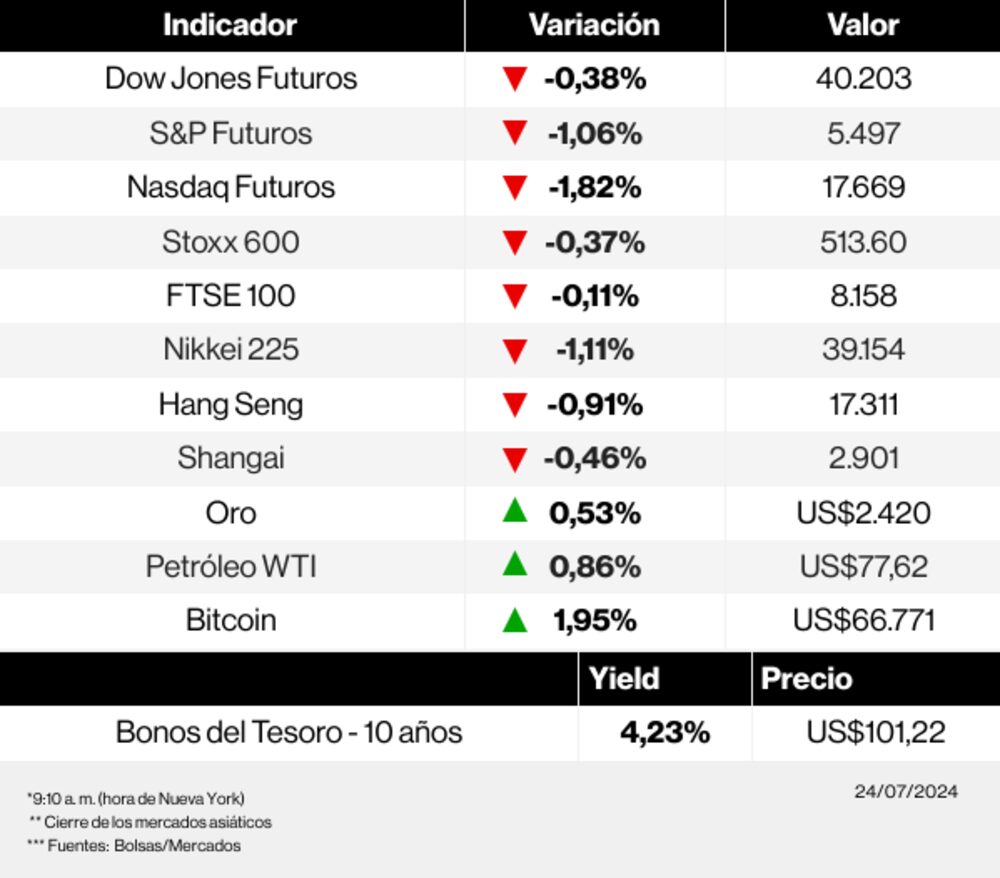Image resolution: width=1000 pixels, height=878 pixels.
Task: Click the Hang Seng red down arrow
Action: pyautogui.click(x=514, y=405)
